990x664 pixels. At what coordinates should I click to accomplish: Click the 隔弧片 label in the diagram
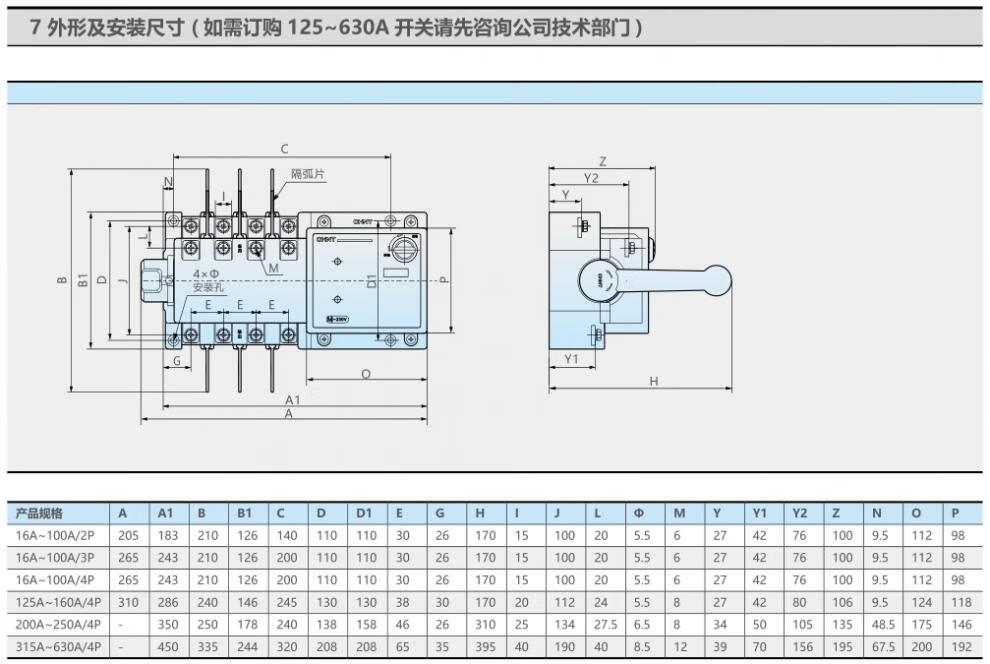pos(307,174)
